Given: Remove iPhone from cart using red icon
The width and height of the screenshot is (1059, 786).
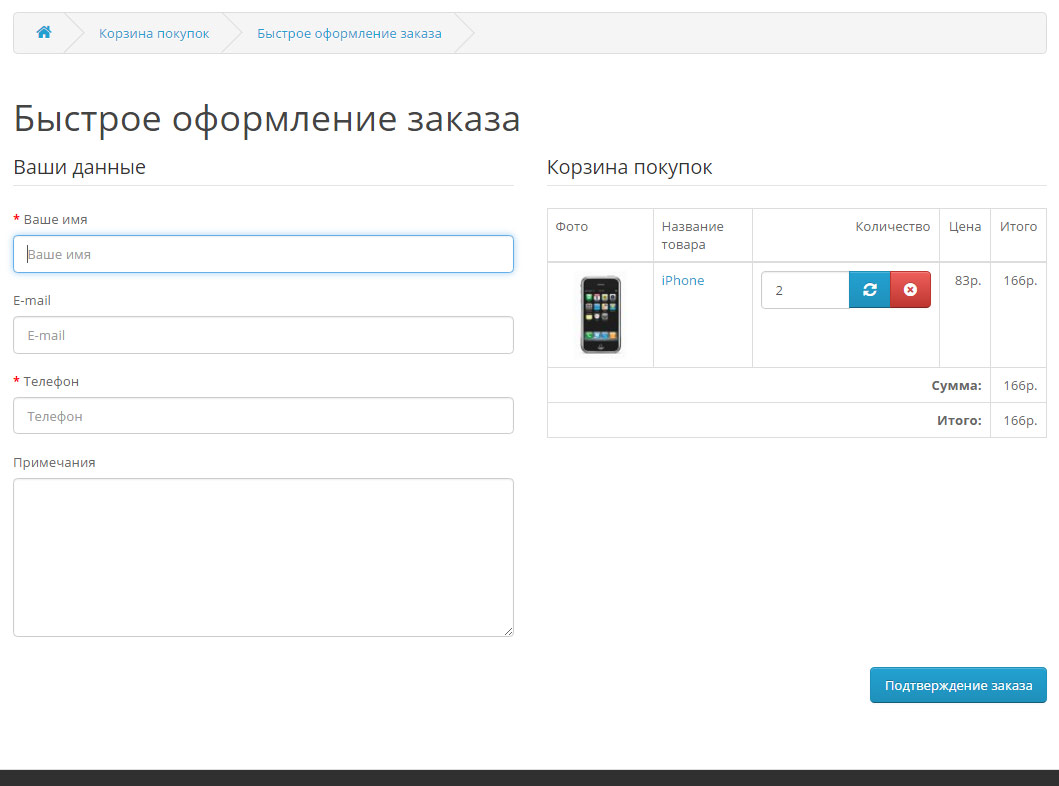Looking at the screenshot, I should click(910, 290).
